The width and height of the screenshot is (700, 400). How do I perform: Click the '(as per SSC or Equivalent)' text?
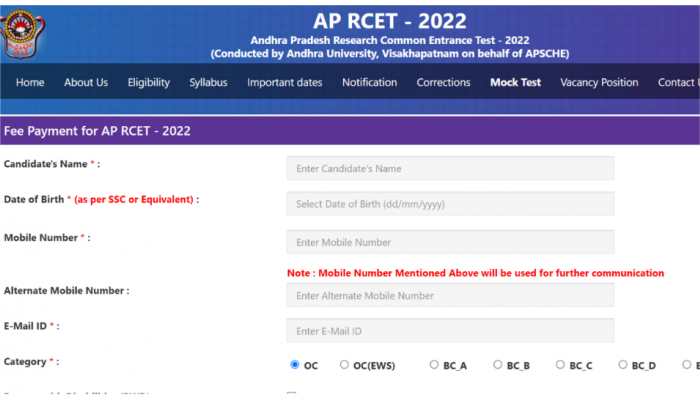point(134,200)
